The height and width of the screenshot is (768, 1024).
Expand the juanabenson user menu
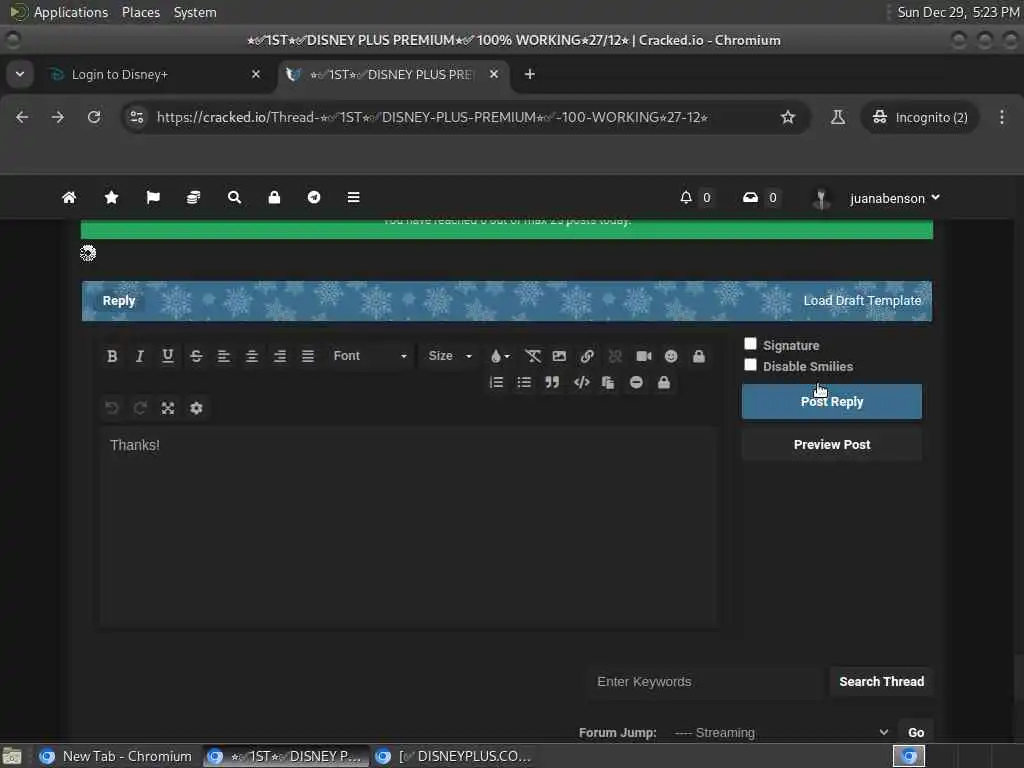[x=894, y=198]
